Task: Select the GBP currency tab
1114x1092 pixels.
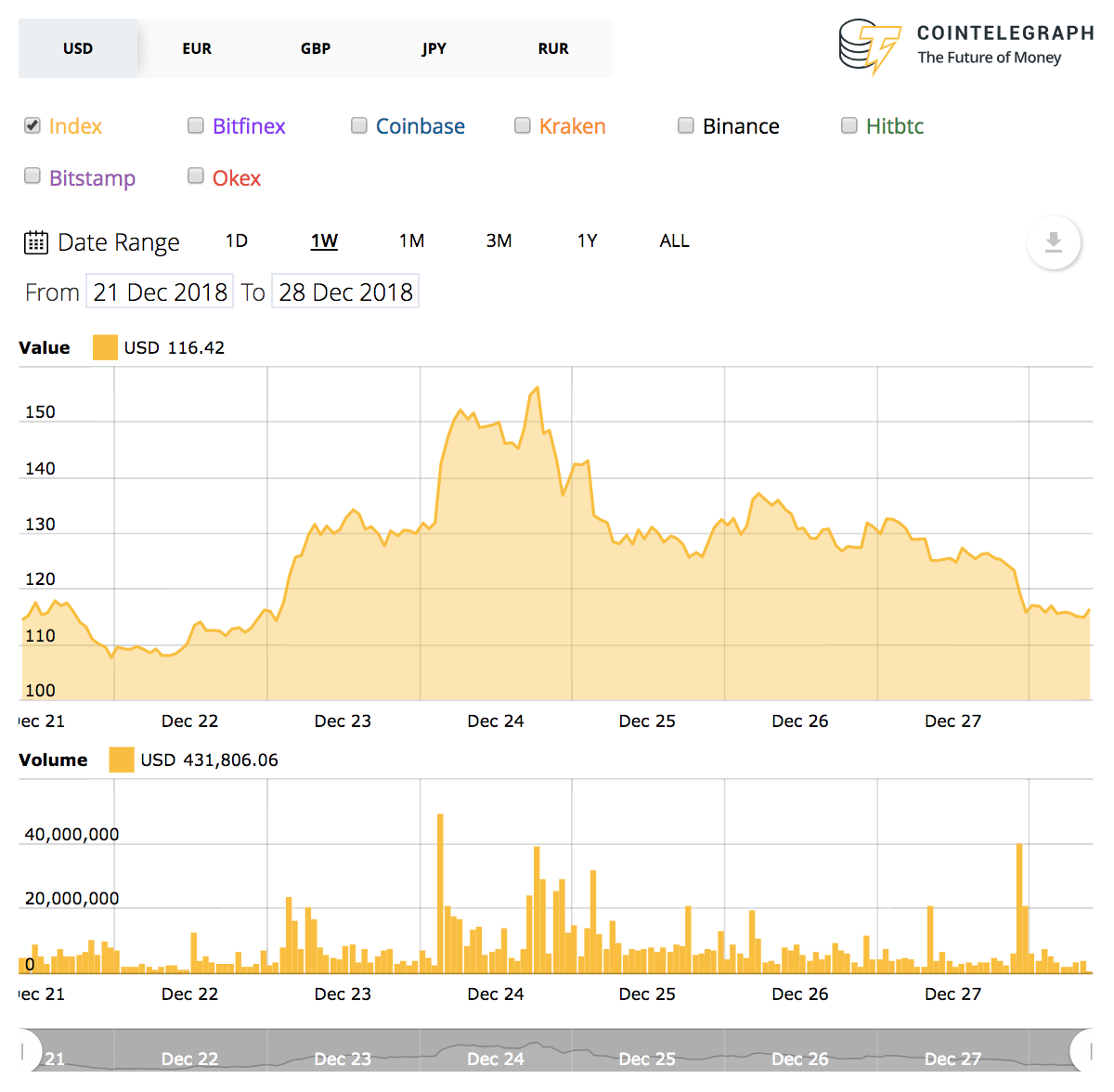Action: (316, 48)
